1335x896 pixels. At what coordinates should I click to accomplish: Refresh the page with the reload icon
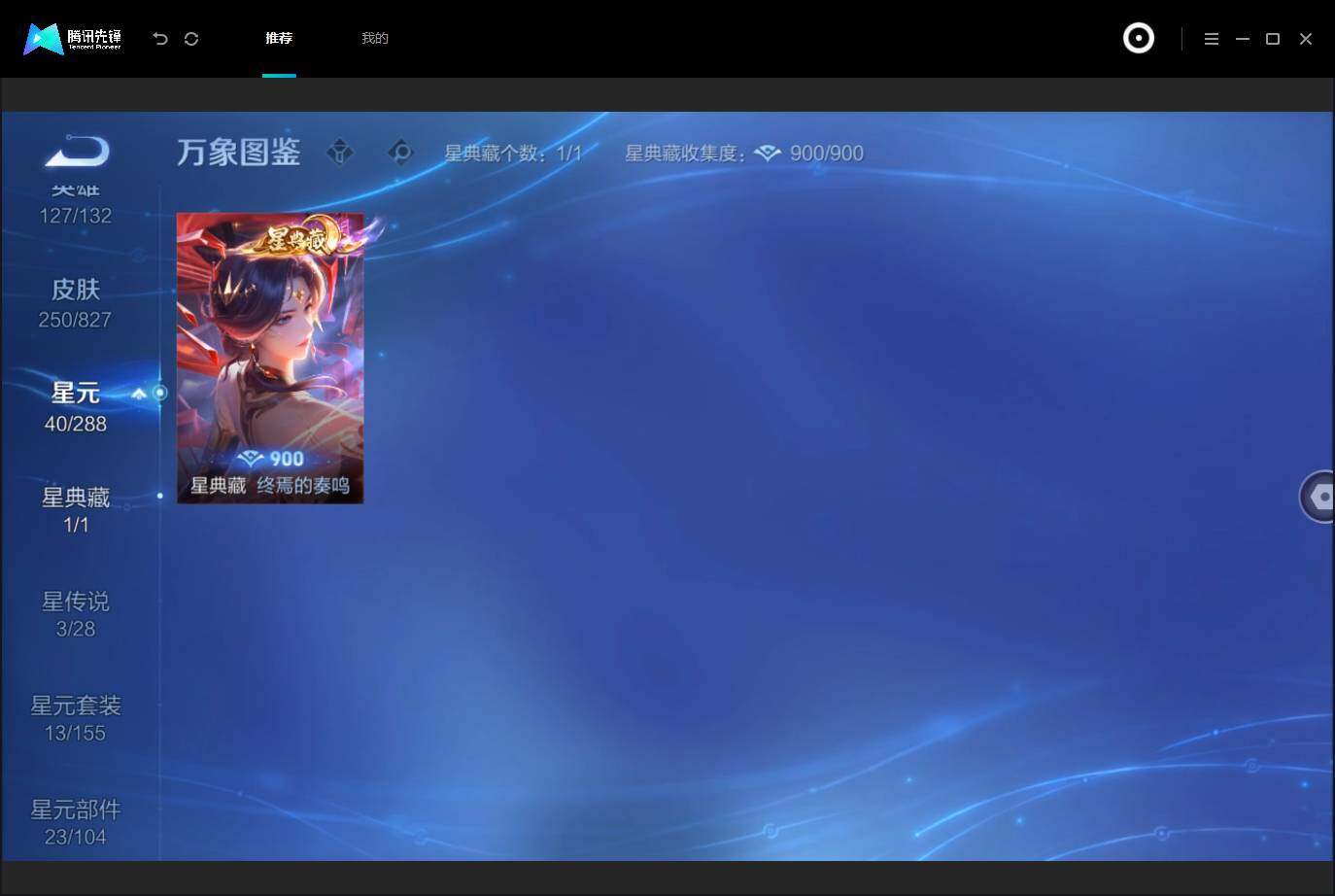pyautogui.click(x=191, y=39)
